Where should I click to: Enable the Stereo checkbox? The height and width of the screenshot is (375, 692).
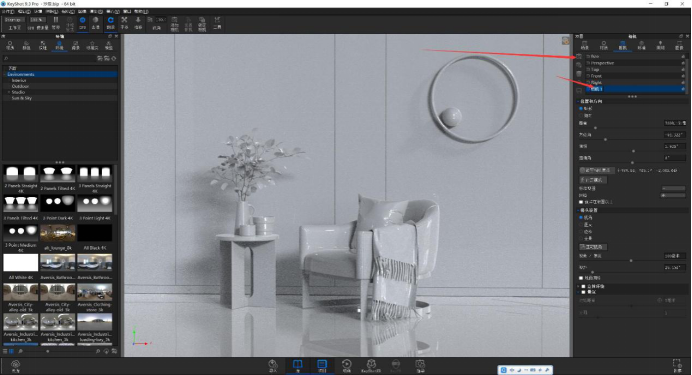coord(583,286)
